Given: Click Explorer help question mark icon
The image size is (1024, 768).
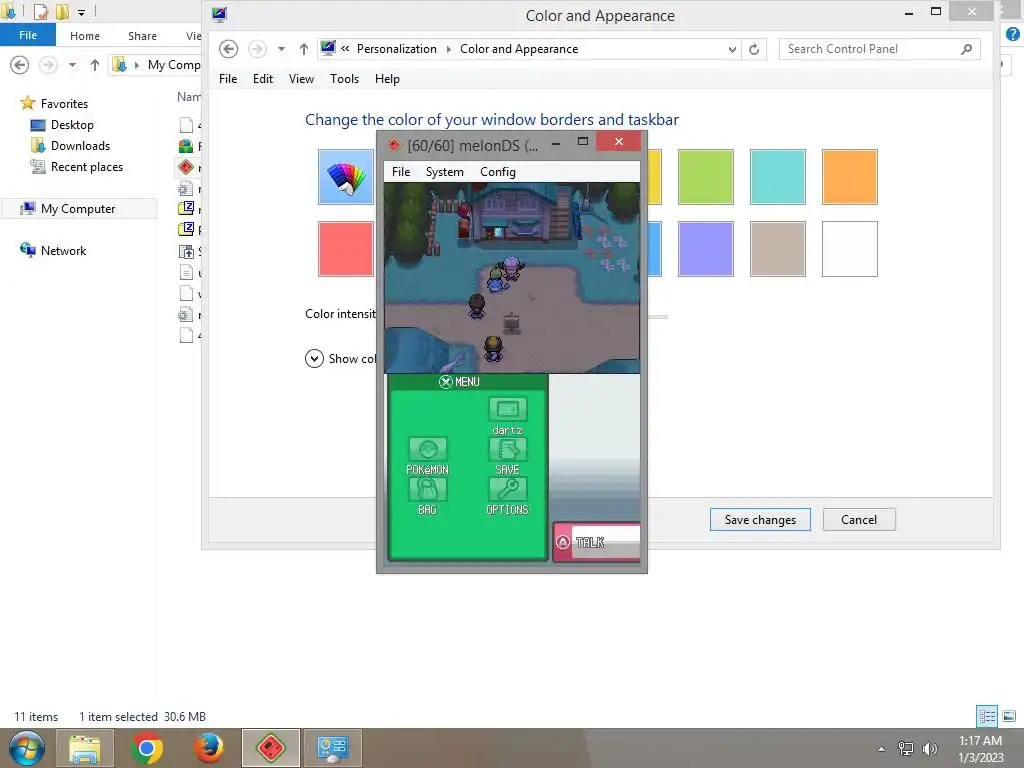Looking at the screenshot, I should click(x=1013, y=35).
